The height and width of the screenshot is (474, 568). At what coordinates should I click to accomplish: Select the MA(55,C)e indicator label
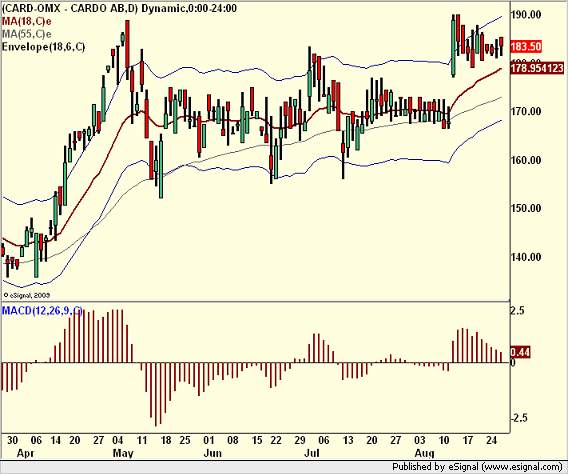(x=26, y=34)
